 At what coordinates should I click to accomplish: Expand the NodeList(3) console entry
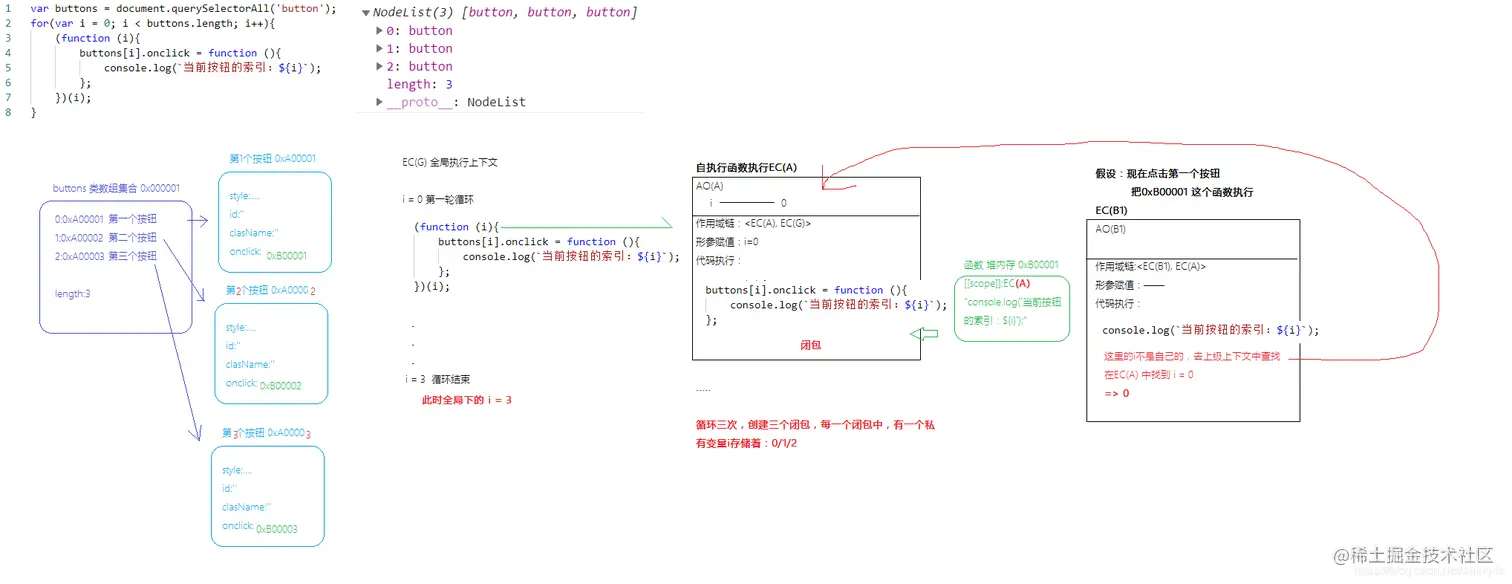pos(366,12)
